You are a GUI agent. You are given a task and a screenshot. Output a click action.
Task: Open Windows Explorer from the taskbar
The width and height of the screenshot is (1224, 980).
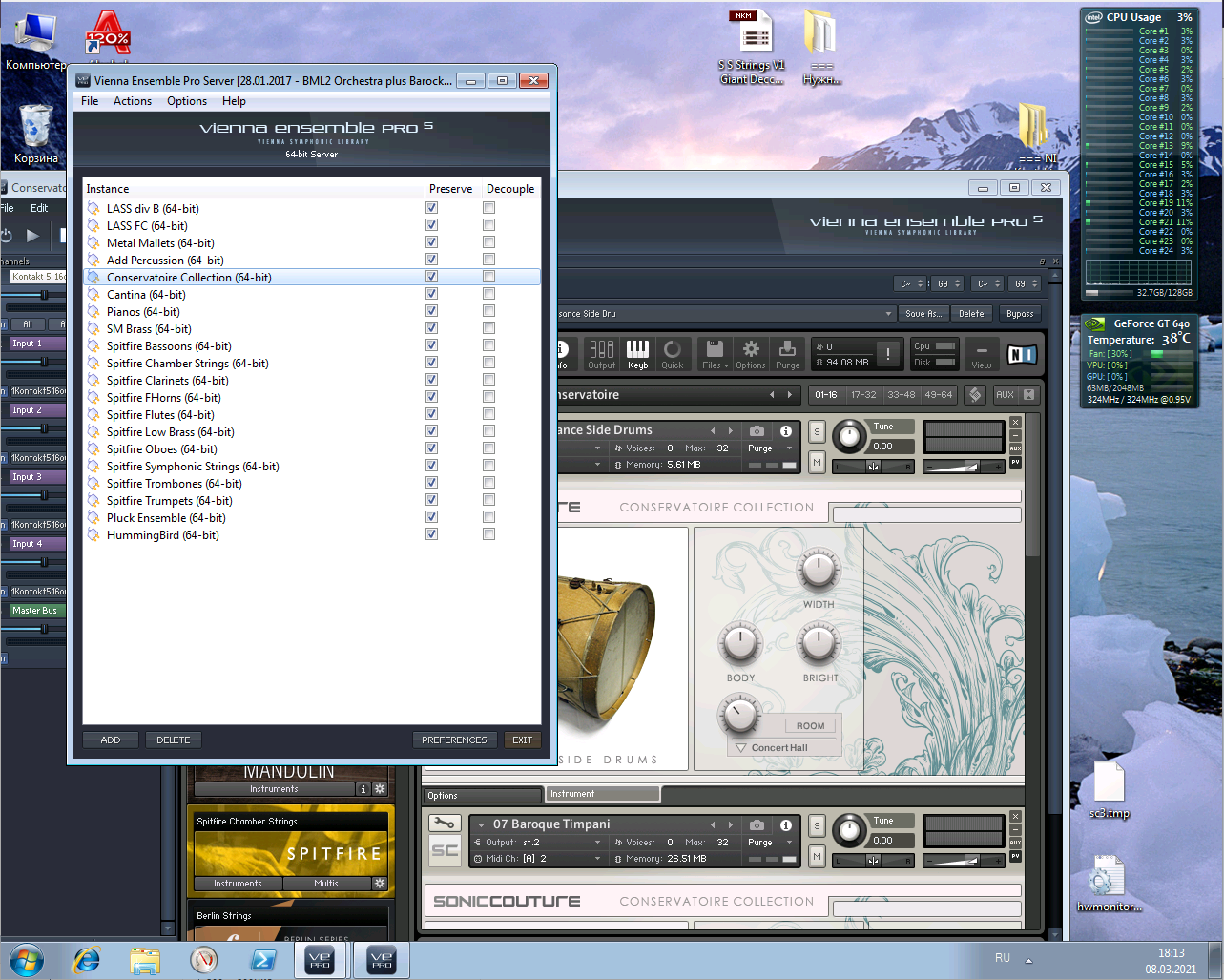click(145, 959)
